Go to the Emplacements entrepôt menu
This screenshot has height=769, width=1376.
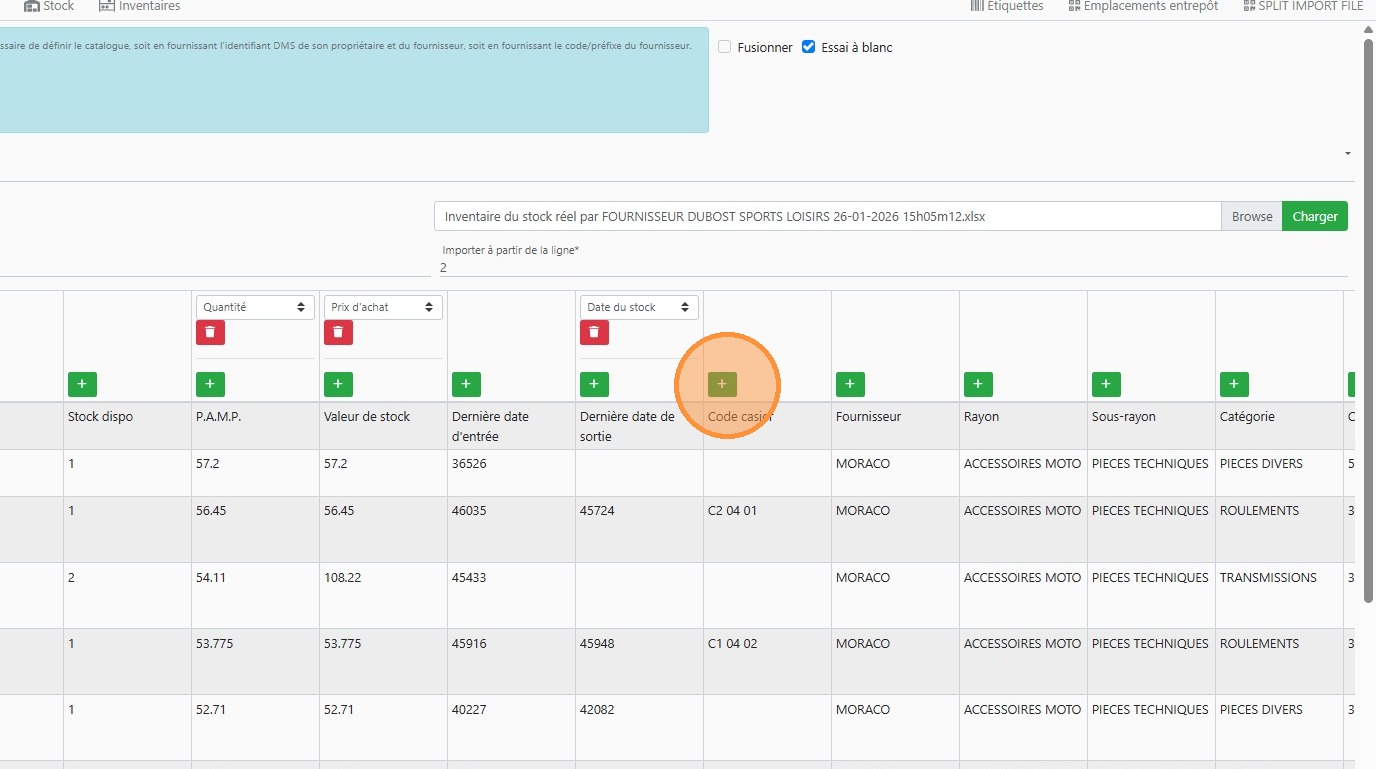tap(1143, 6)
